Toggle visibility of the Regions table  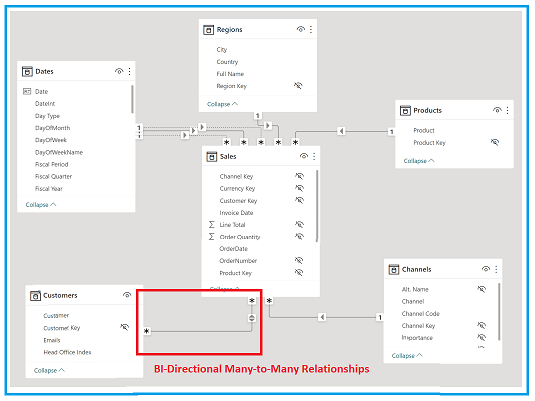[301, 29]
